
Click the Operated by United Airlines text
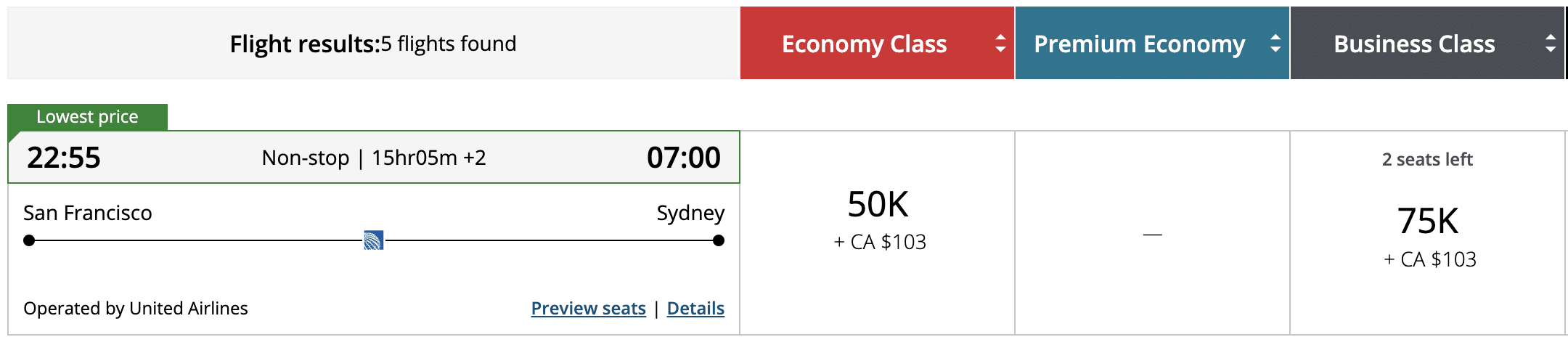pyautogui.click(x=136, y=309)
